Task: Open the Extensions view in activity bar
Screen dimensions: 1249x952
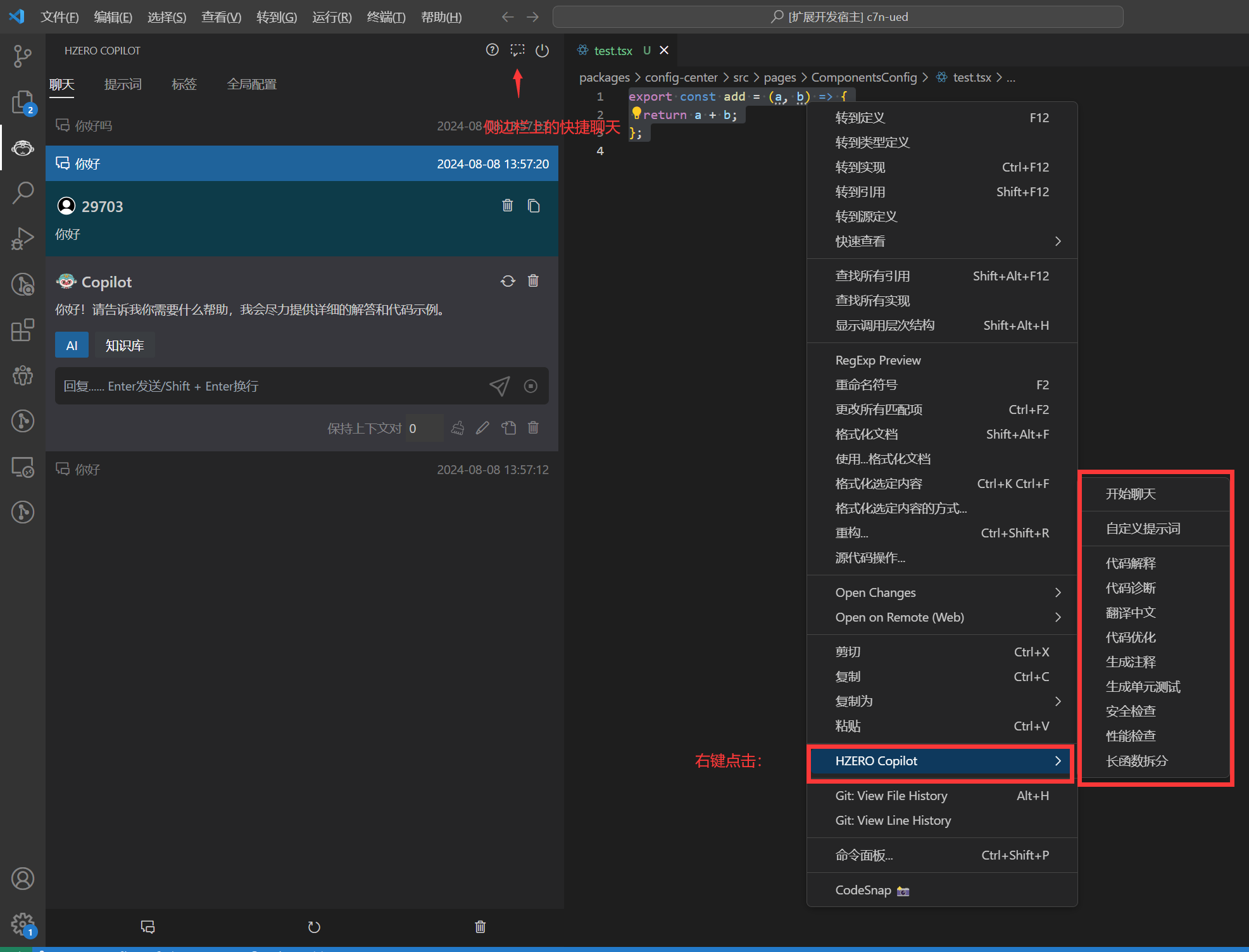Action: (23, 330)
